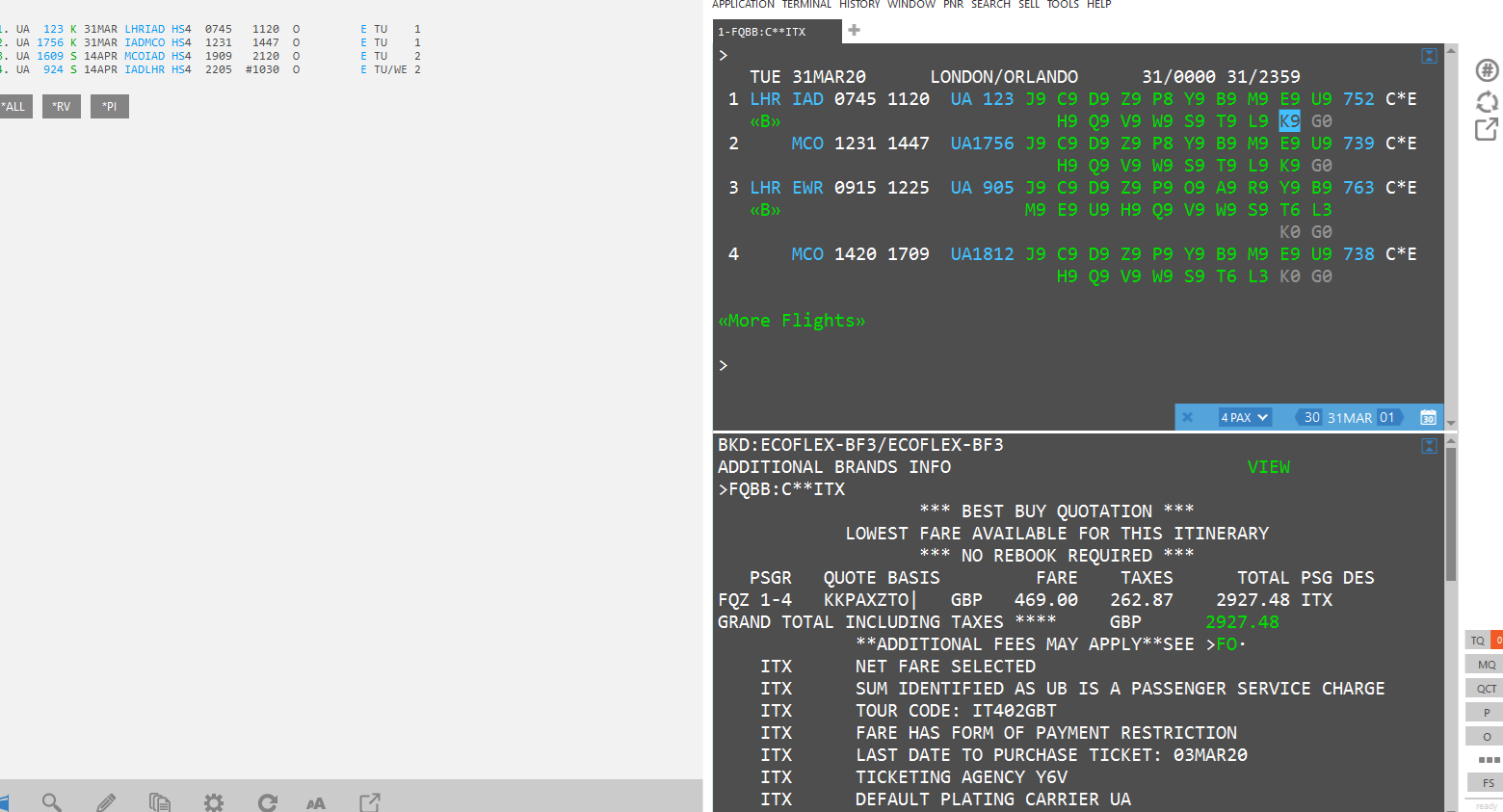
Task: Click the O button on the right sidebar
Action: [1487, 737]
